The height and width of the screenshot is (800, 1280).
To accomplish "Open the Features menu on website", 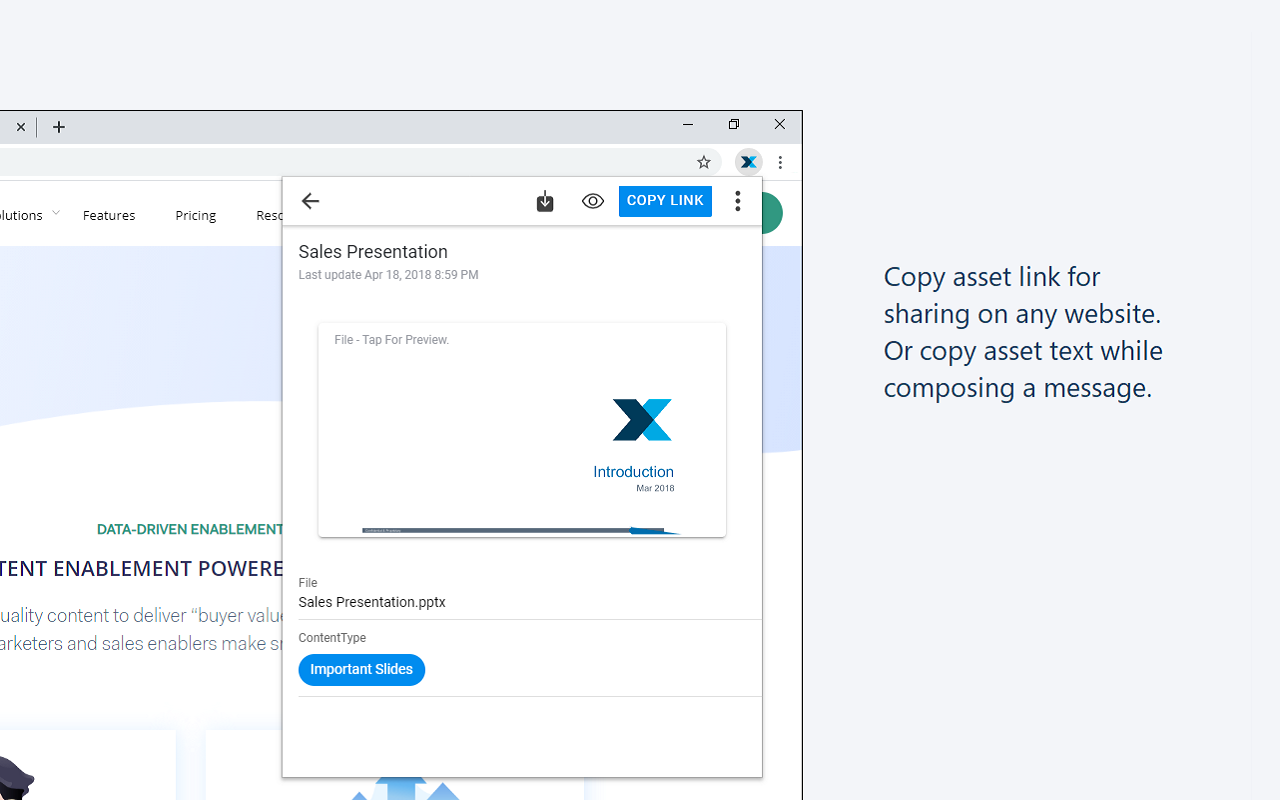I will [x=109, y=215].
